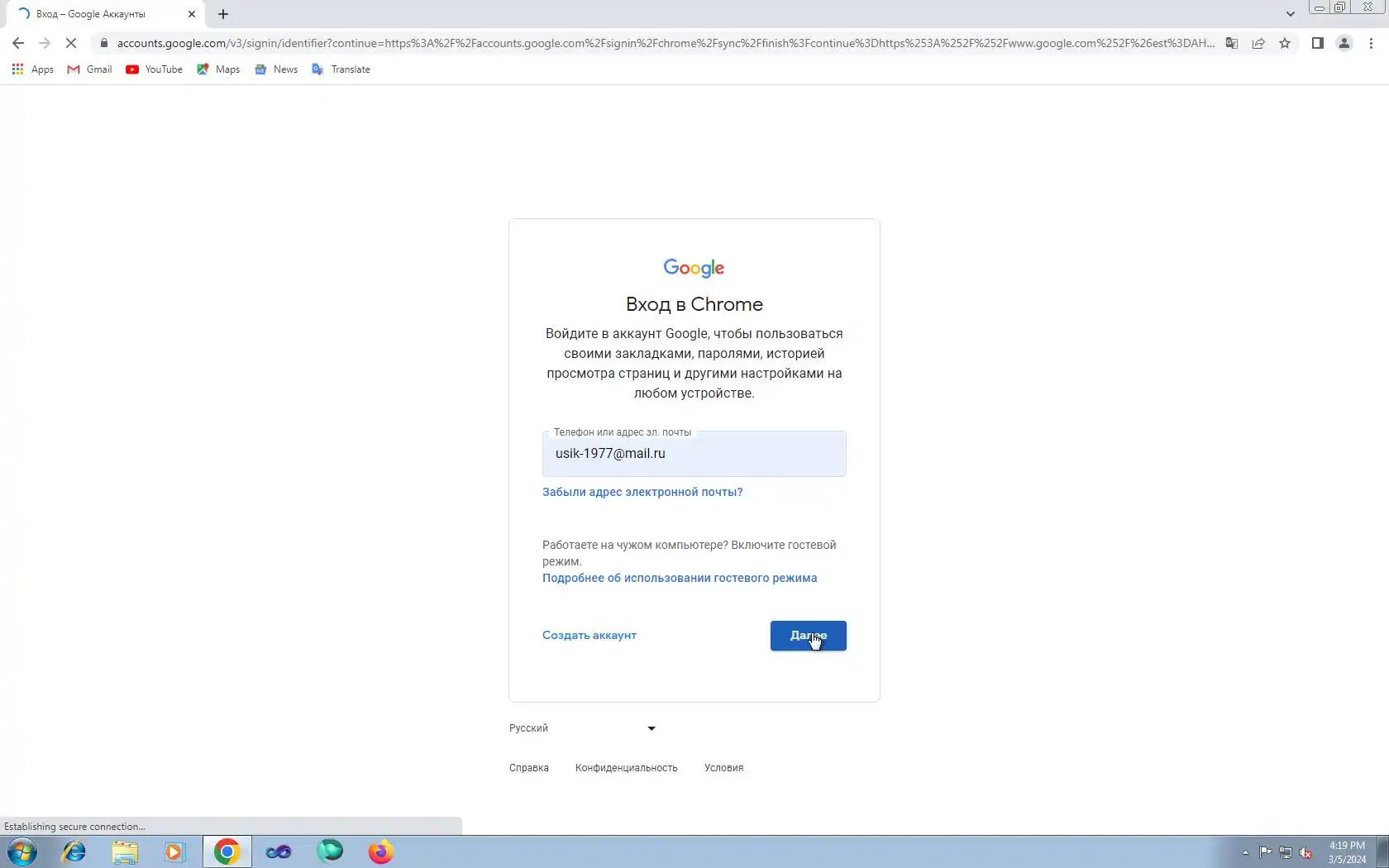
Task: Select the Вход – Google Аккаунты tab
Action: (106, 14)
